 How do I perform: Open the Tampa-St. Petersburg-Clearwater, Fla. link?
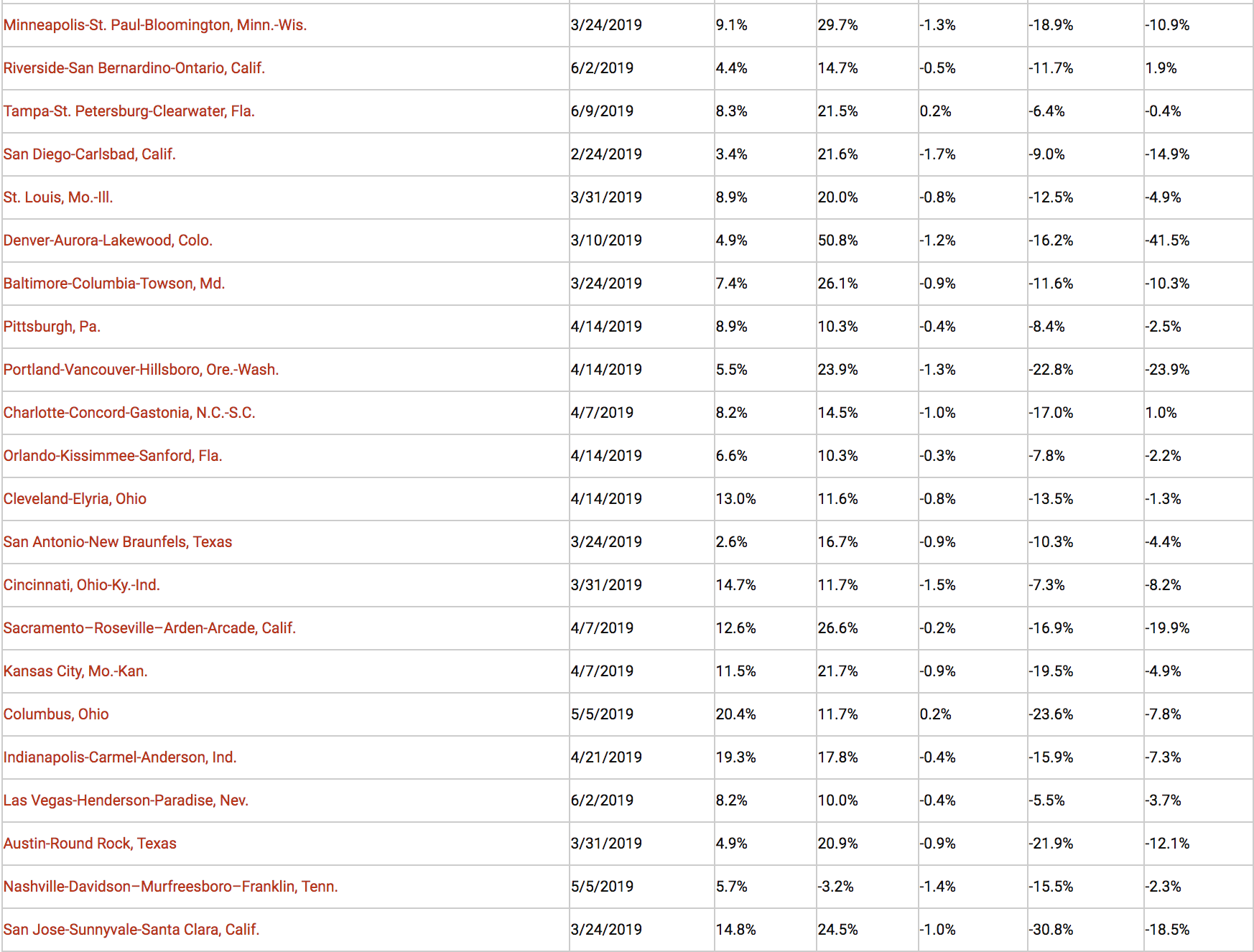pyautogui.click(x=129, y=111)
